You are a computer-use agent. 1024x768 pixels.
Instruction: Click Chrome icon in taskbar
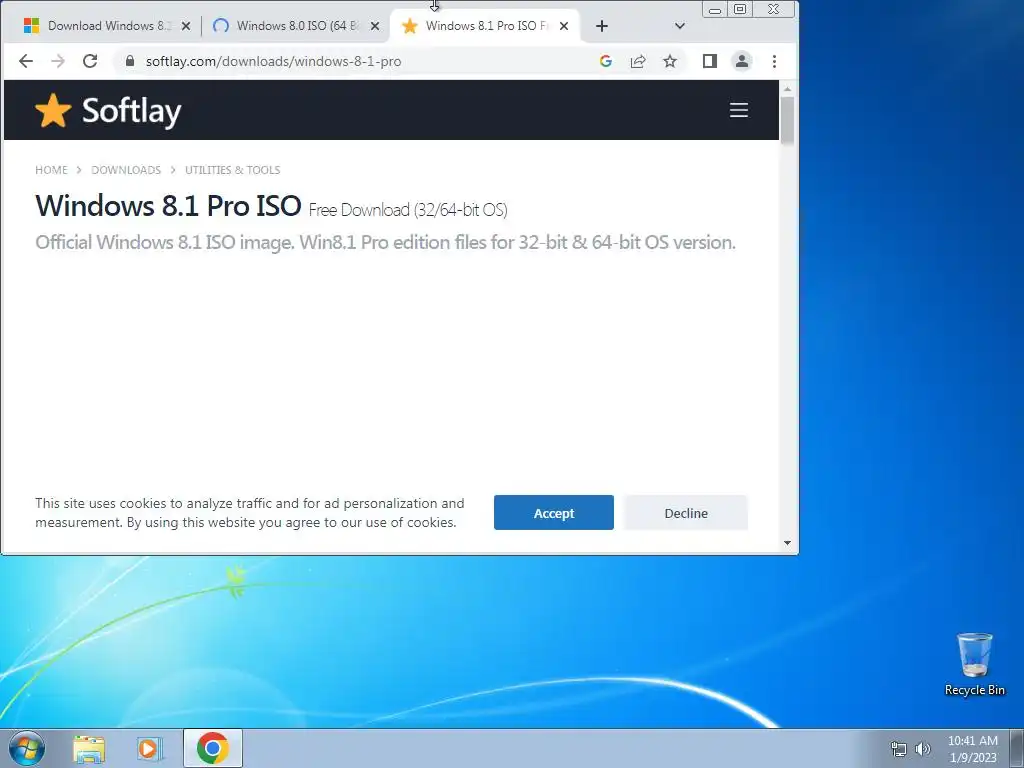(213, 748)
